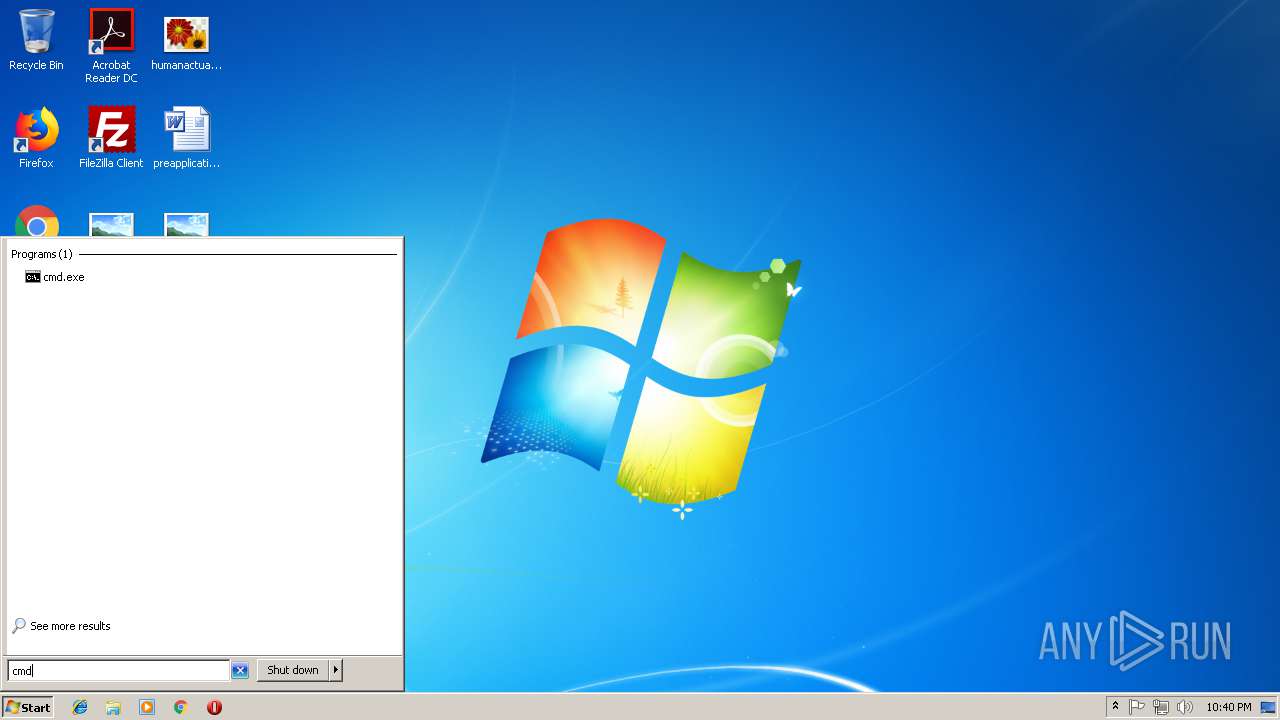Click the red Opera-style taskbar icon
Viewport: 1280px width, 720px height.
[x=214, y=707]
